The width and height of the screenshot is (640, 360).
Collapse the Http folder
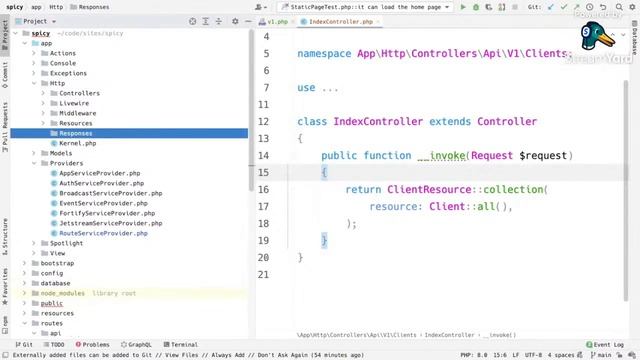point(34,83)
